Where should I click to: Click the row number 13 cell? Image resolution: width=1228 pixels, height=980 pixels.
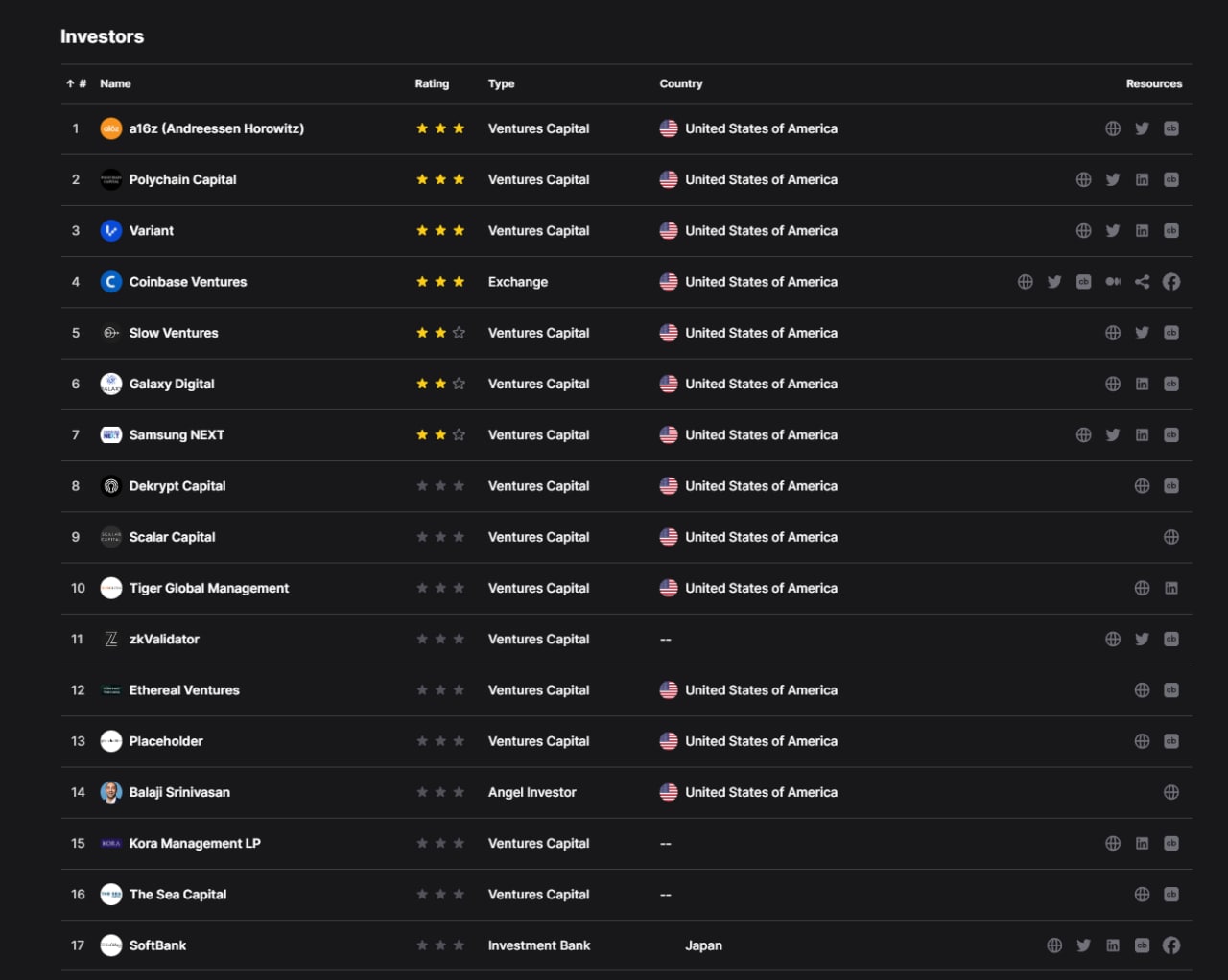[78, 741]
